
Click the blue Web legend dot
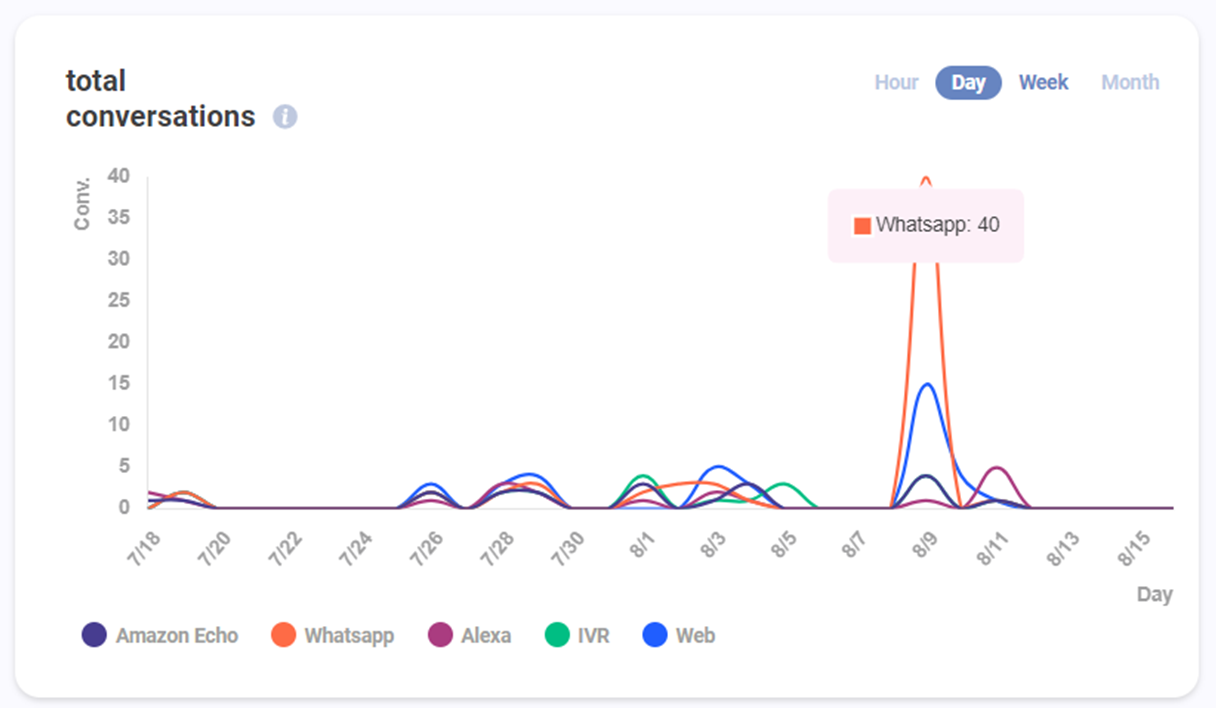click(655, 635)
